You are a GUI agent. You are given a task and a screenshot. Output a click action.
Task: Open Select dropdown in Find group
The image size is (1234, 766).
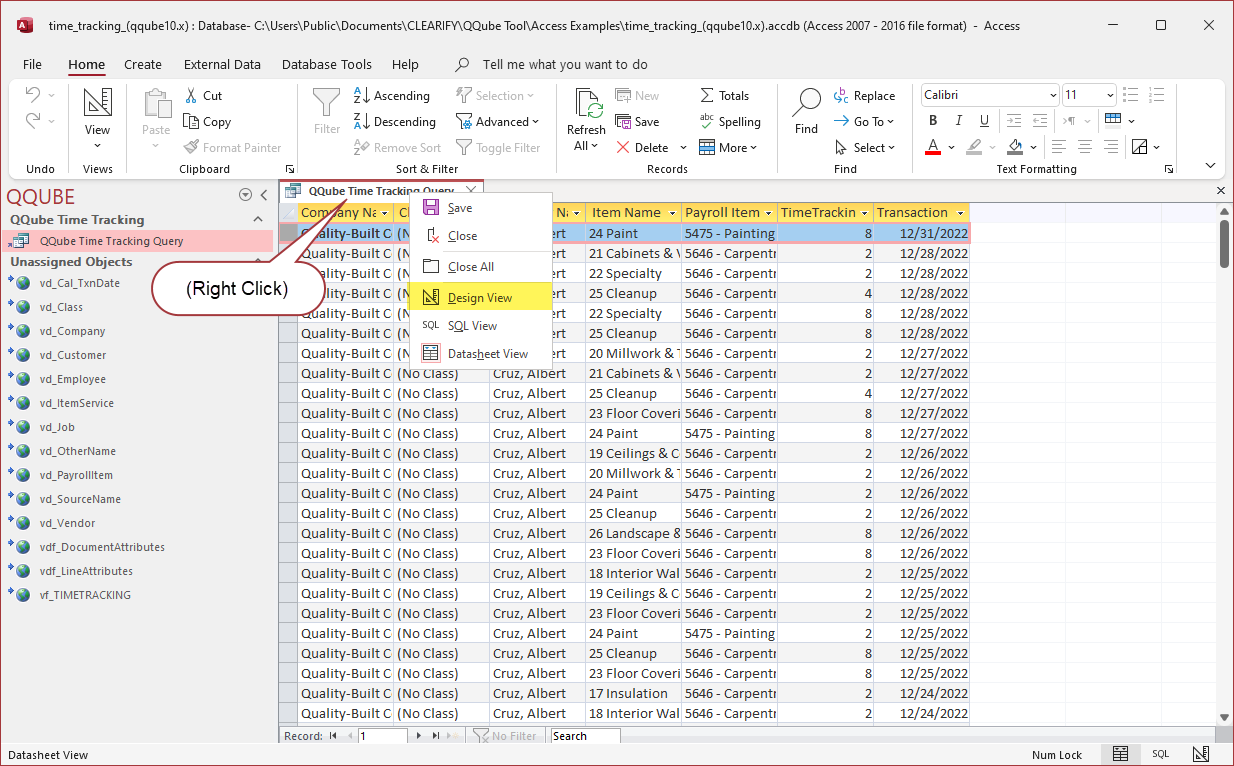[864, 148]
